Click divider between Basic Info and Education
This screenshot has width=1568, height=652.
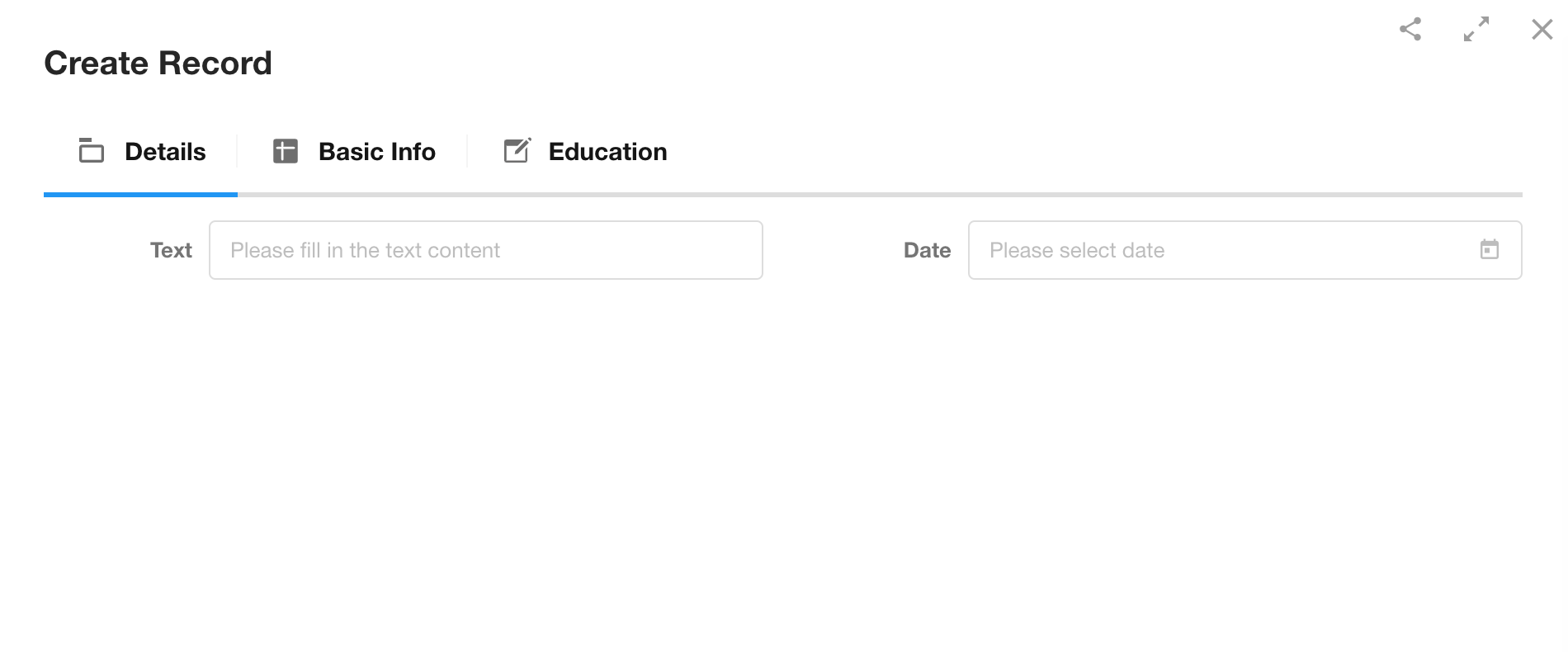(468, 152)
